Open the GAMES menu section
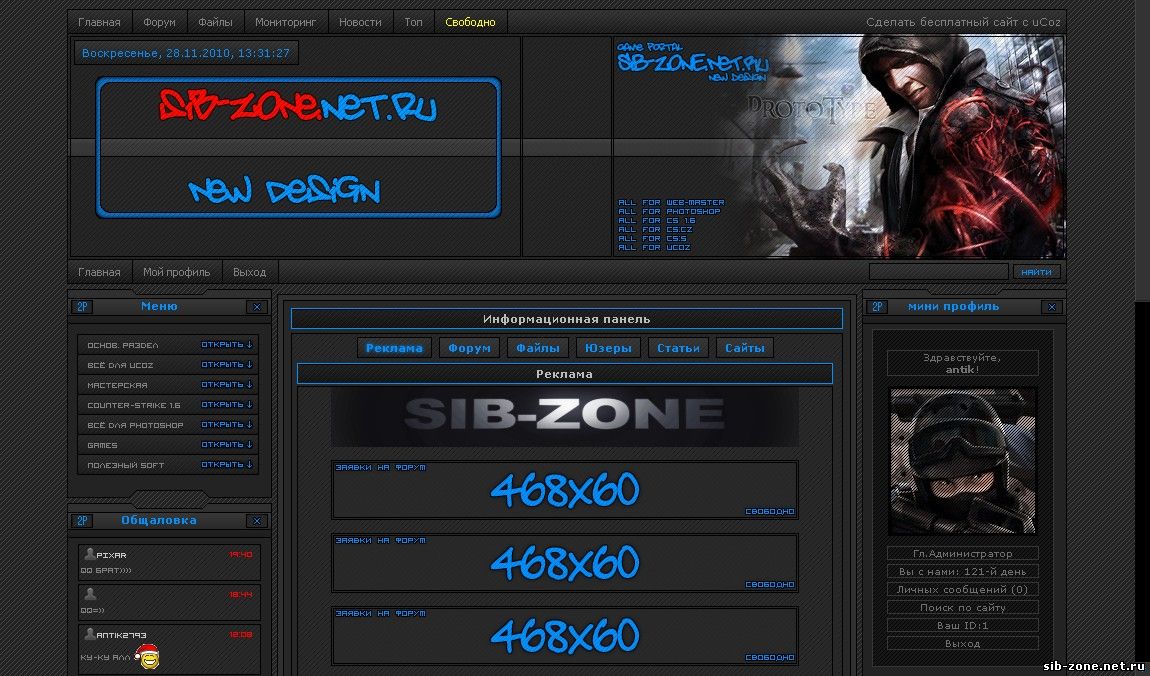Image resolution: width=1150 pixels, height=676 pixels. pos(227,444)
